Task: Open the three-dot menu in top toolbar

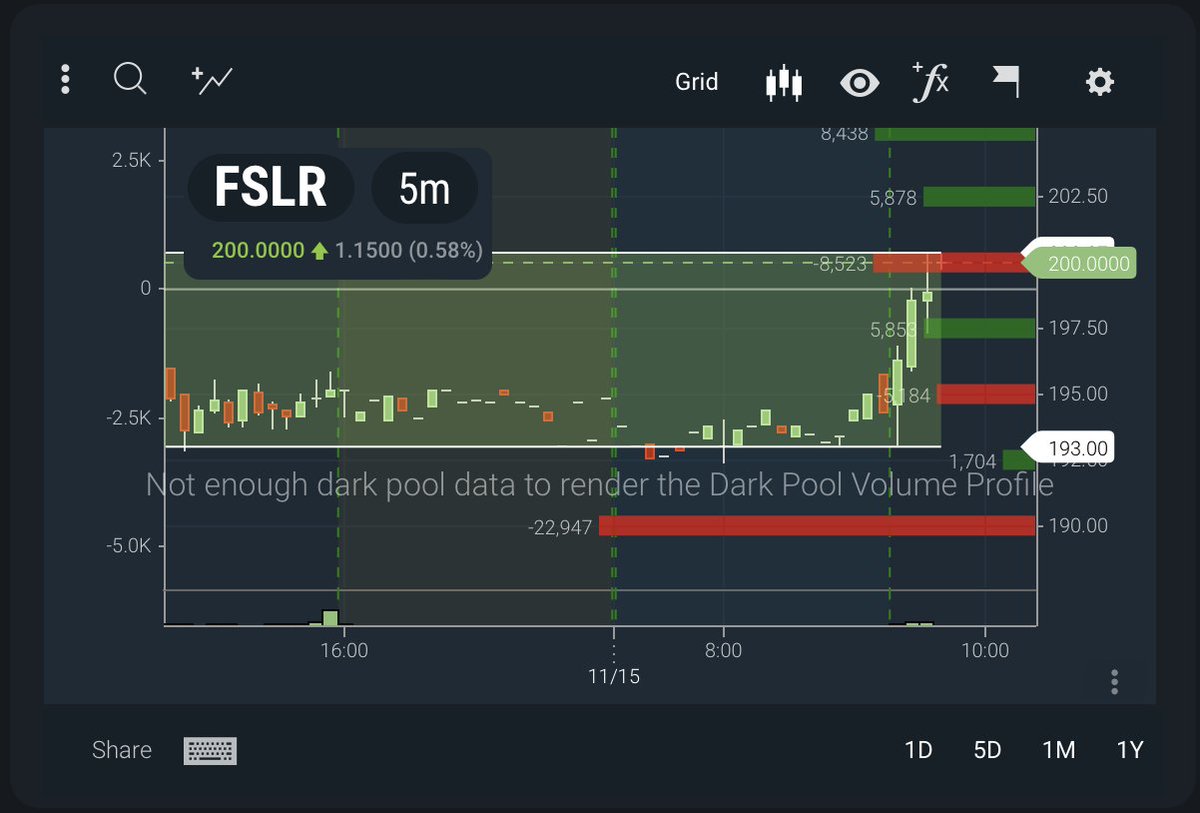Action: tap(65, 79)
